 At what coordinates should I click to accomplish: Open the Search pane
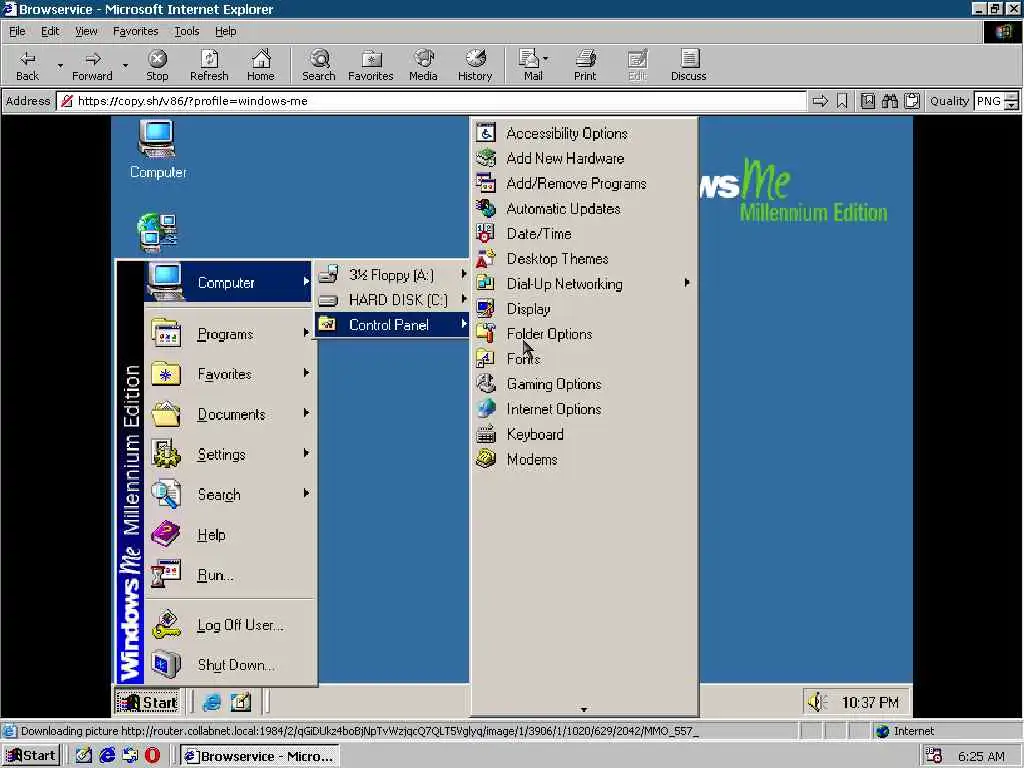click(319, 65)
